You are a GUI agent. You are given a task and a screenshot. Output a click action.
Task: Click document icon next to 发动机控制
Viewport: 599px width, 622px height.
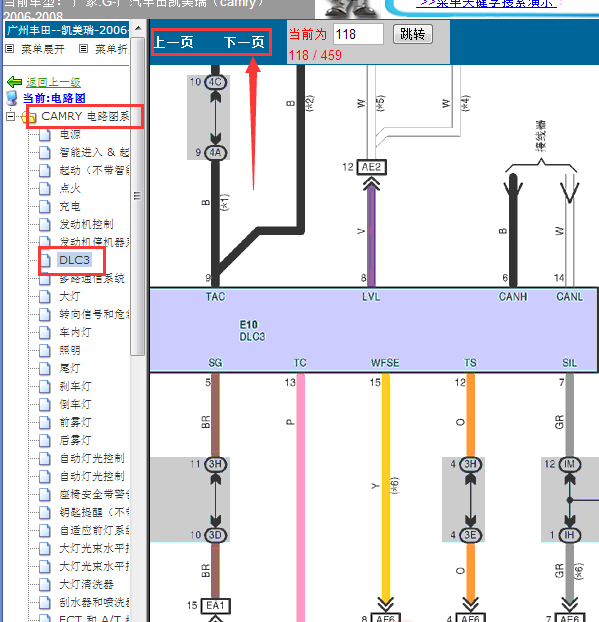click(x=45, y=224)
